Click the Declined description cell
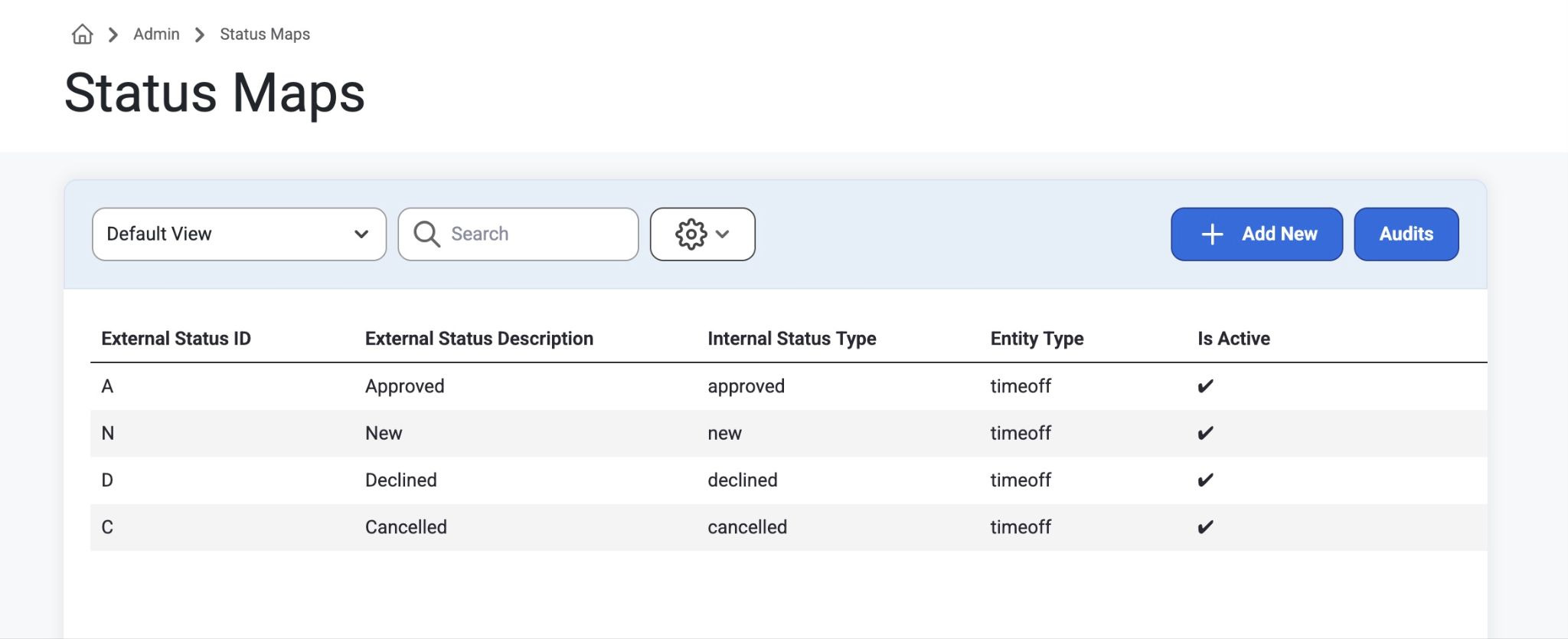This screenshot has width=1568, height=639. (401, 480)
